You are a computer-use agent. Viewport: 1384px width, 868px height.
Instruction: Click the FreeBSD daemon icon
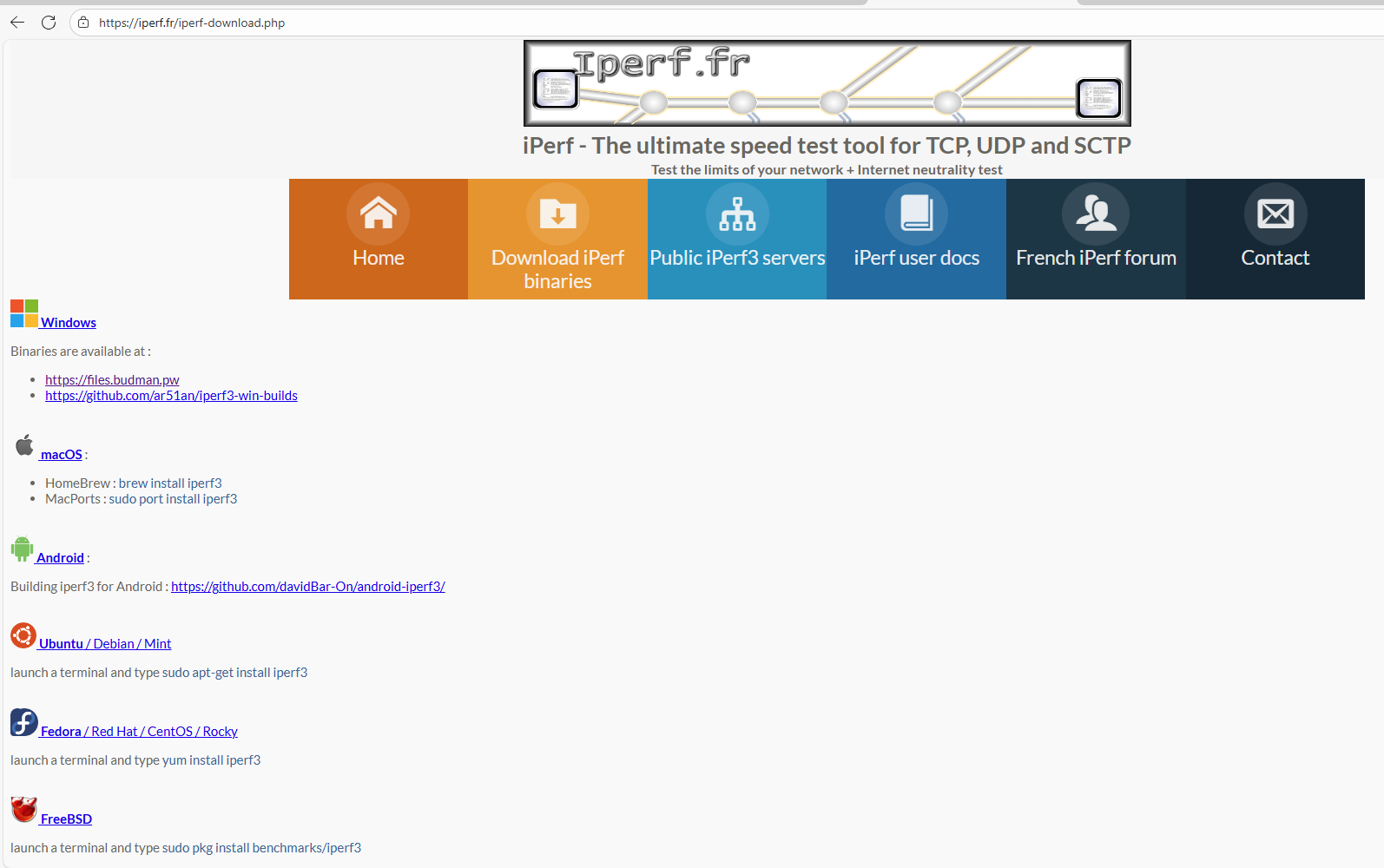(x=24, y=810)
